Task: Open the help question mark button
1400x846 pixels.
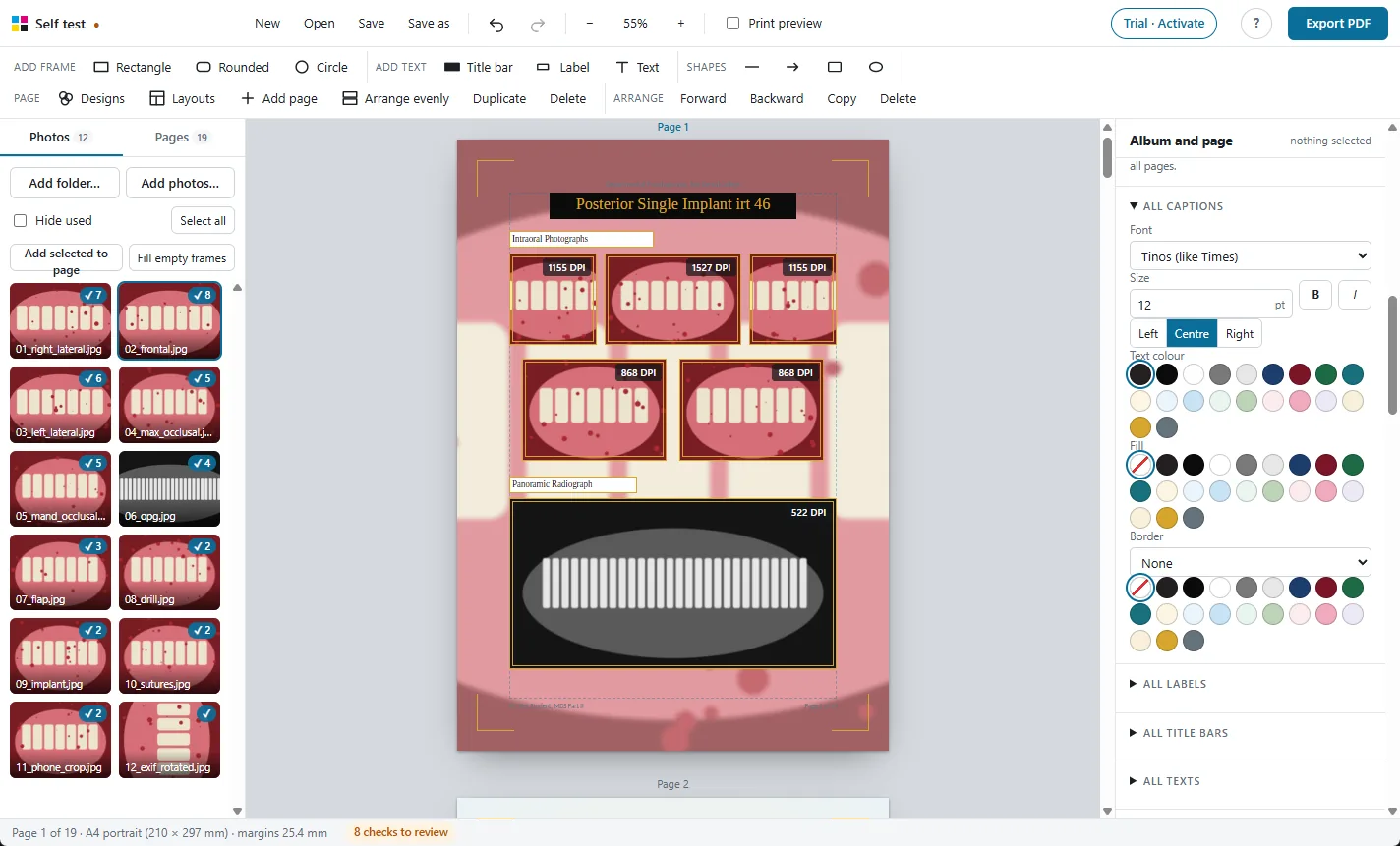Action: coord(1256,24)
